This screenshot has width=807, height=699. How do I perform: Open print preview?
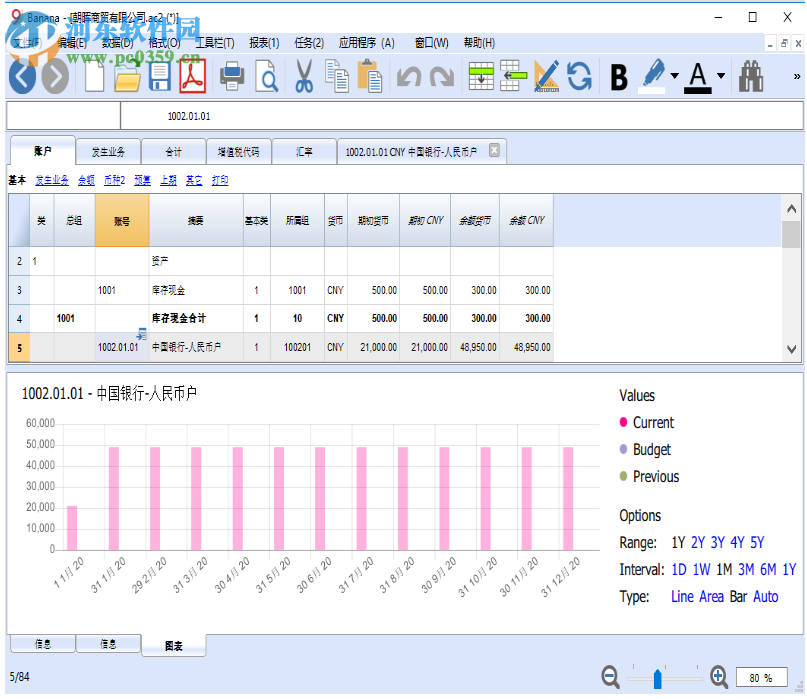point(267,77)
